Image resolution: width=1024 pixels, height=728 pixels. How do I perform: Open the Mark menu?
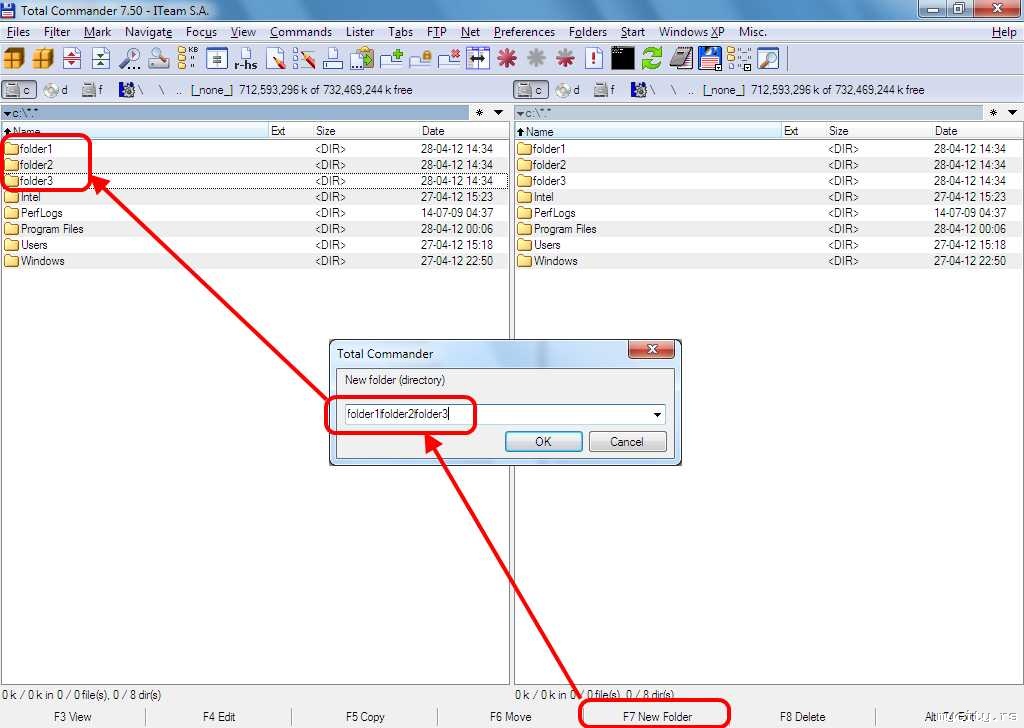pyautogui.click(x=97, y=32)
